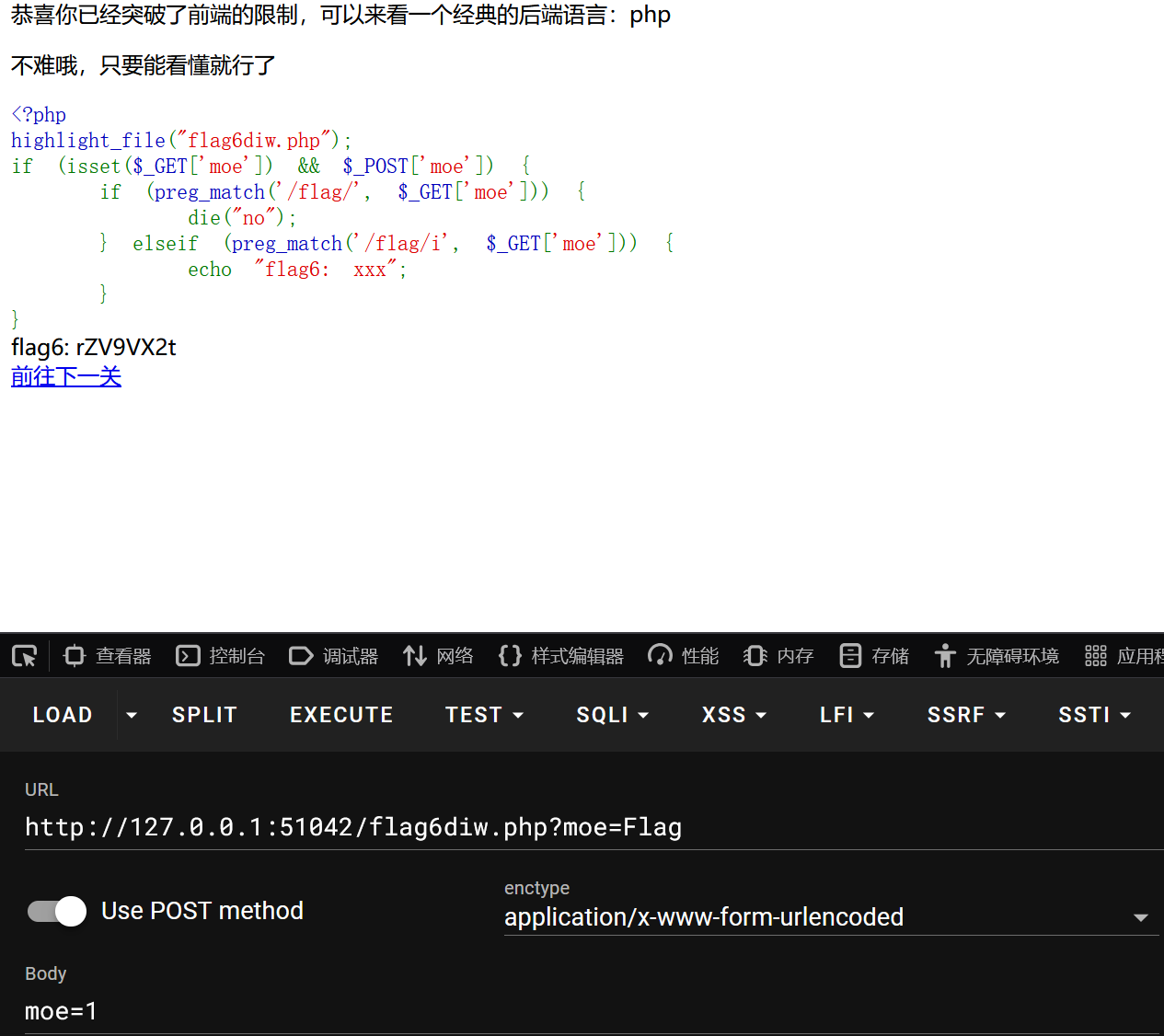Open the XSS payload dropdown
Image resolution: width=1164 pixels, height=1036 pixels.
[x=734, y=714]
